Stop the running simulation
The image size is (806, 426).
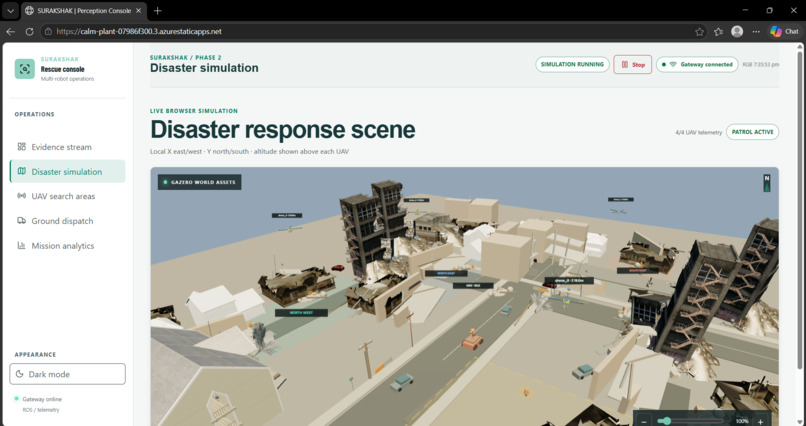click(x=632, y=65)
